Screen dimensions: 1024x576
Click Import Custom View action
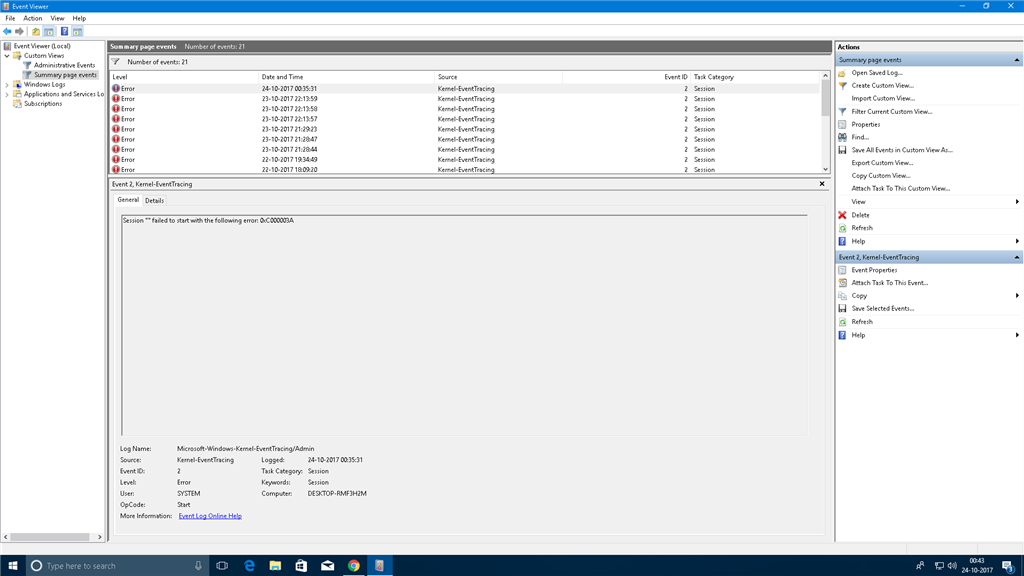coord(883,99)
